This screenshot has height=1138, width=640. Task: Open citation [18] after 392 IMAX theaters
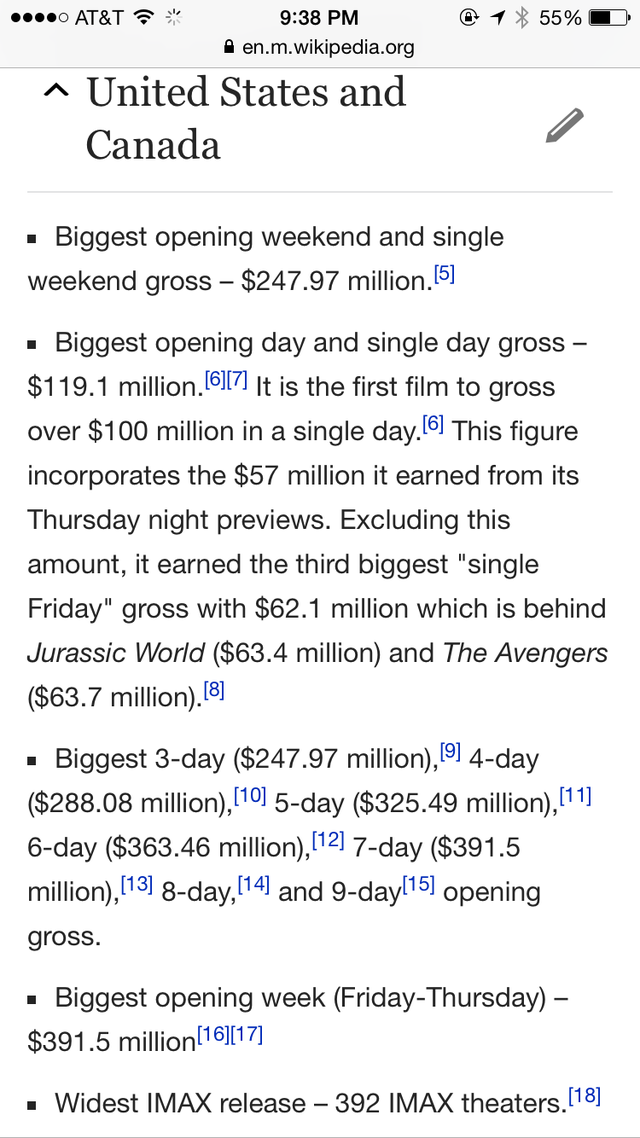tap(584, 1096)
